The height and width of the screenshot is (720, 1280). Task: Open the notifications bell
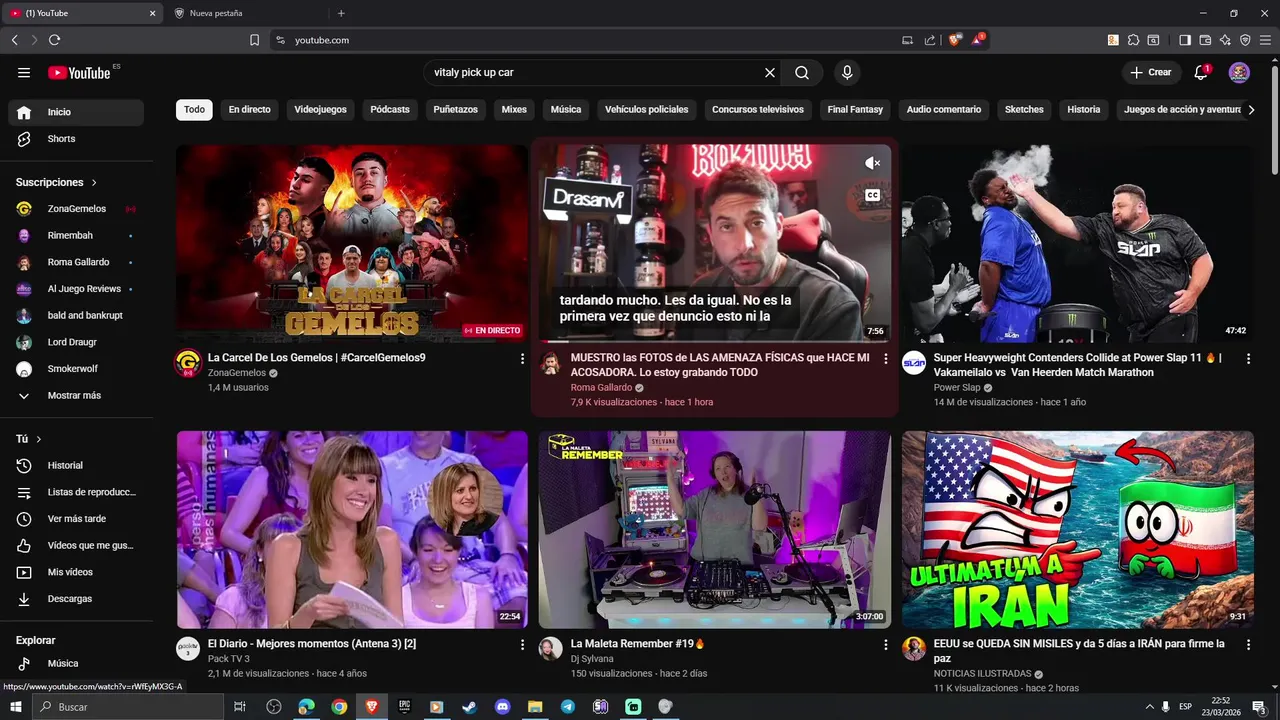(x=1201, y=72)
